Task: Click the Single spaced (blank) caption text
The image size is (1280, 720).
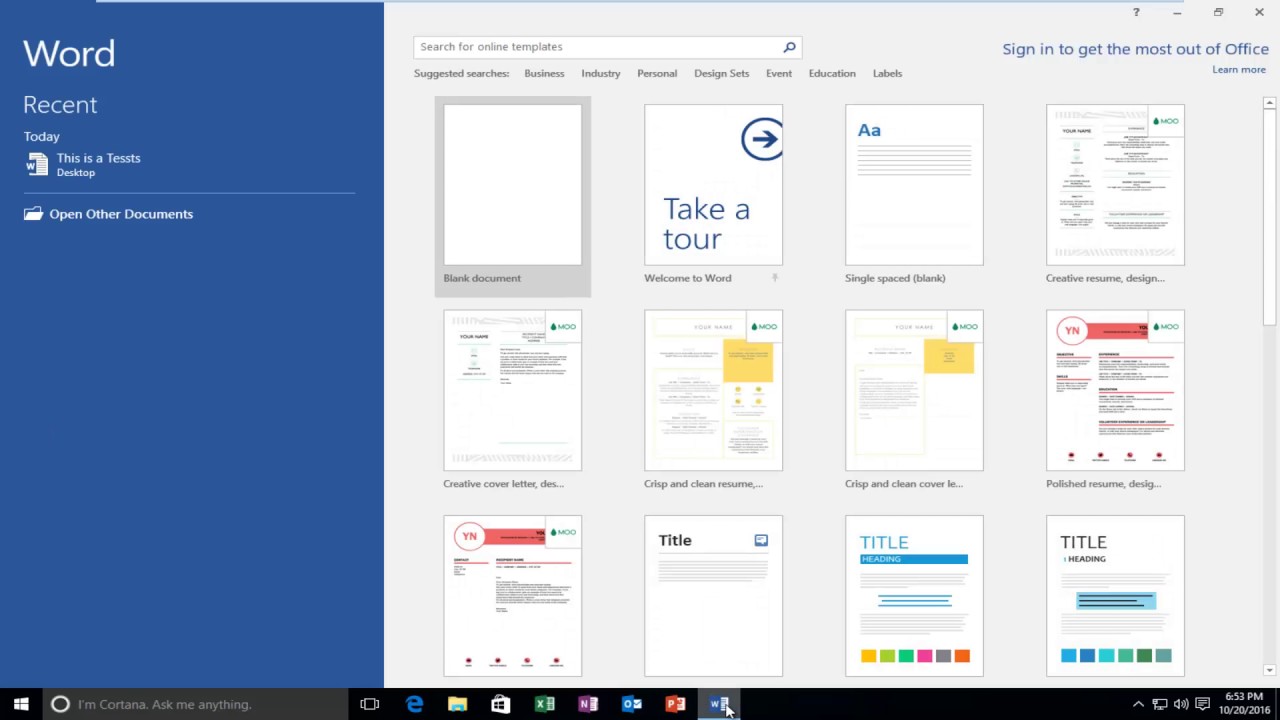Action: [895, 278]
